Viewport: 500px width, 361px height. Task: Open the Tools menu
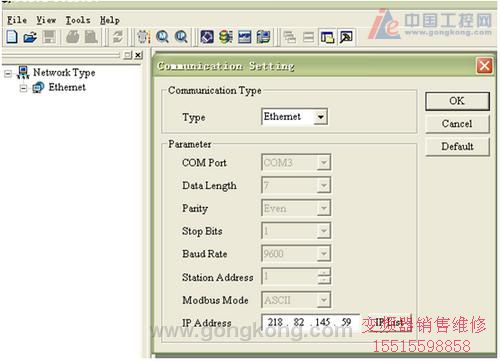(x=78, y=20)
